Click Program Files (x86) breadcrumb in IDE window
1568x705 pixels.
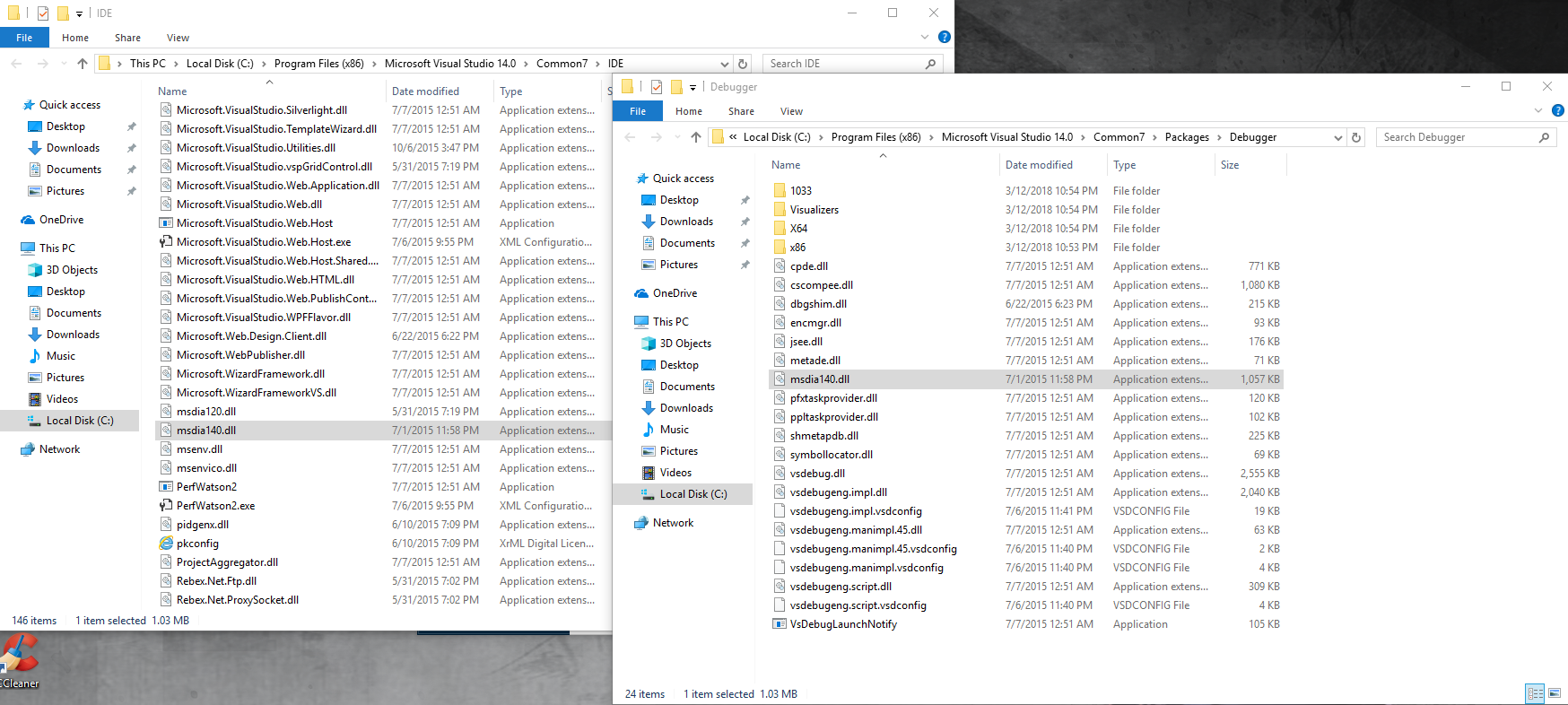click(x=319, y=64)
